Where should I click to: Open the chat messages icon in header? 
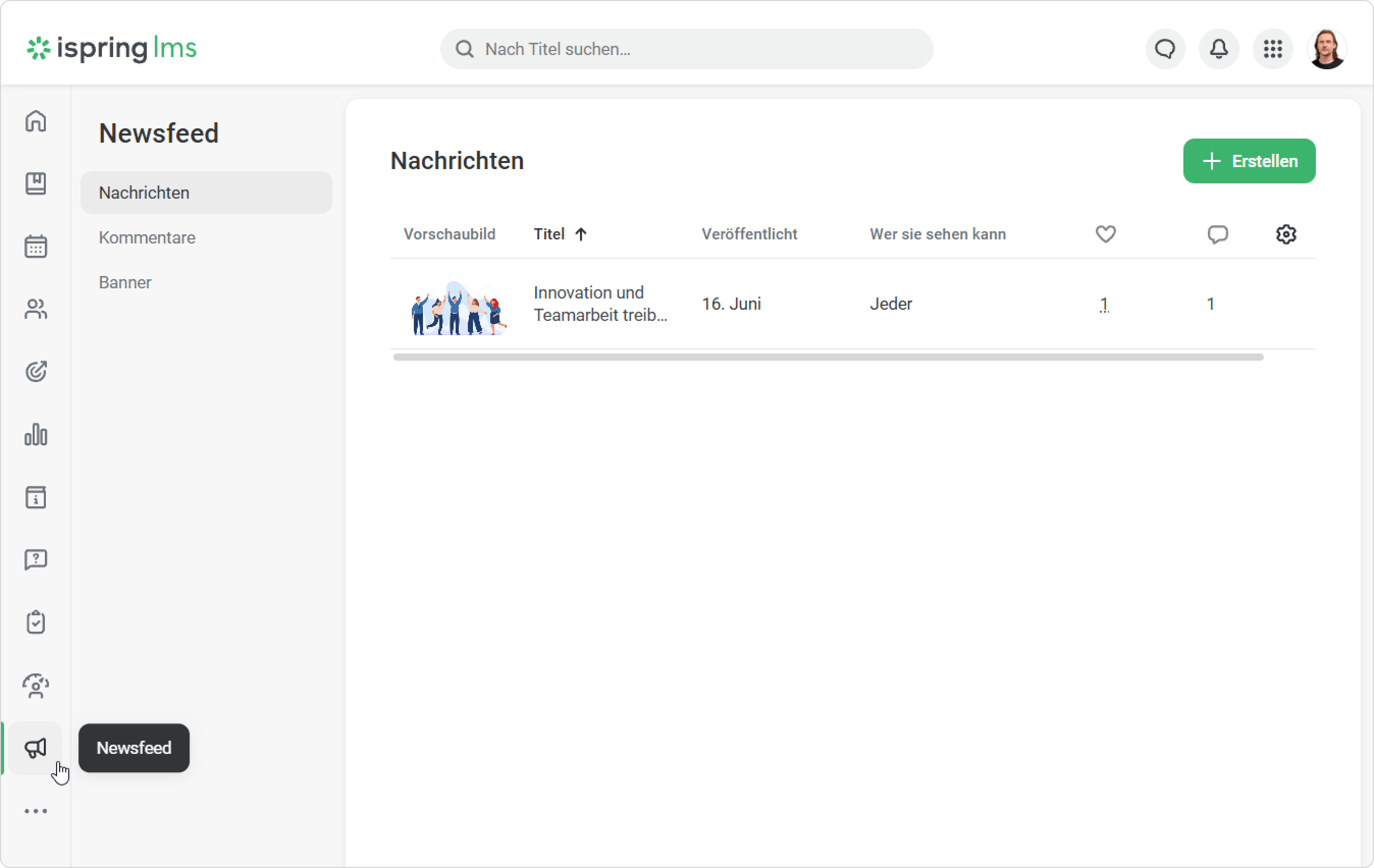[x=1165, y=49]
